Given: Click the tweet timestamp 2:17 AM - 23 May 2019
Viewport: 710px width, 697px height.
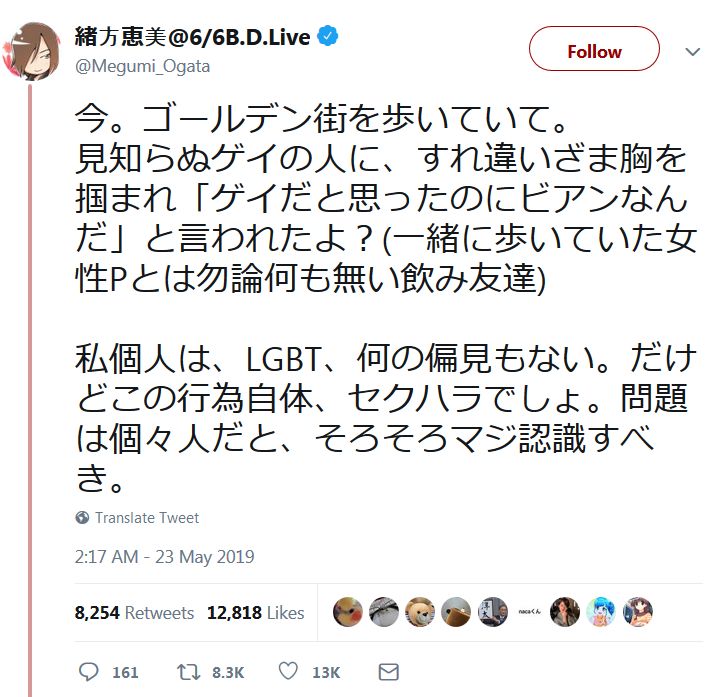Looking at the screenshot, I should click(x=165, y=557).
